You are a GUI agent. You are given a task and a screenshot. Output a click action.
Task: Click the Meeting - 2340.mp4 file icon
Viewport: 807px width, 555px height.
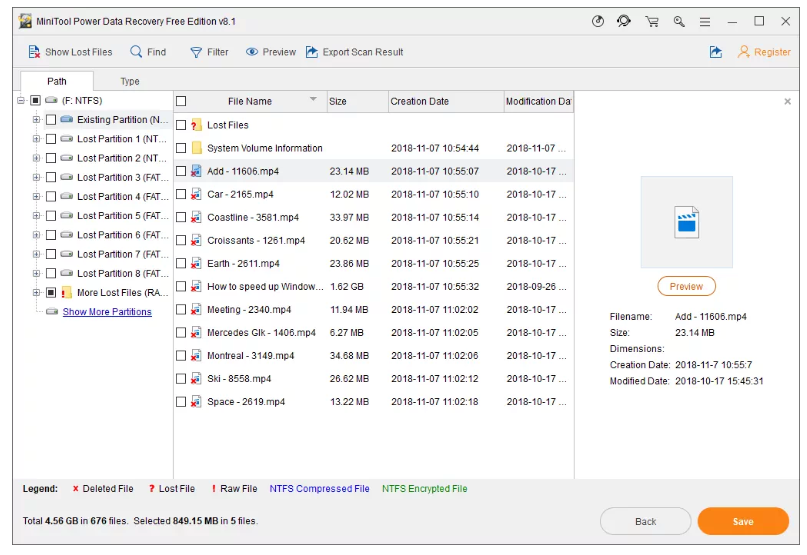pyautogui.click(x=196, y=309)
